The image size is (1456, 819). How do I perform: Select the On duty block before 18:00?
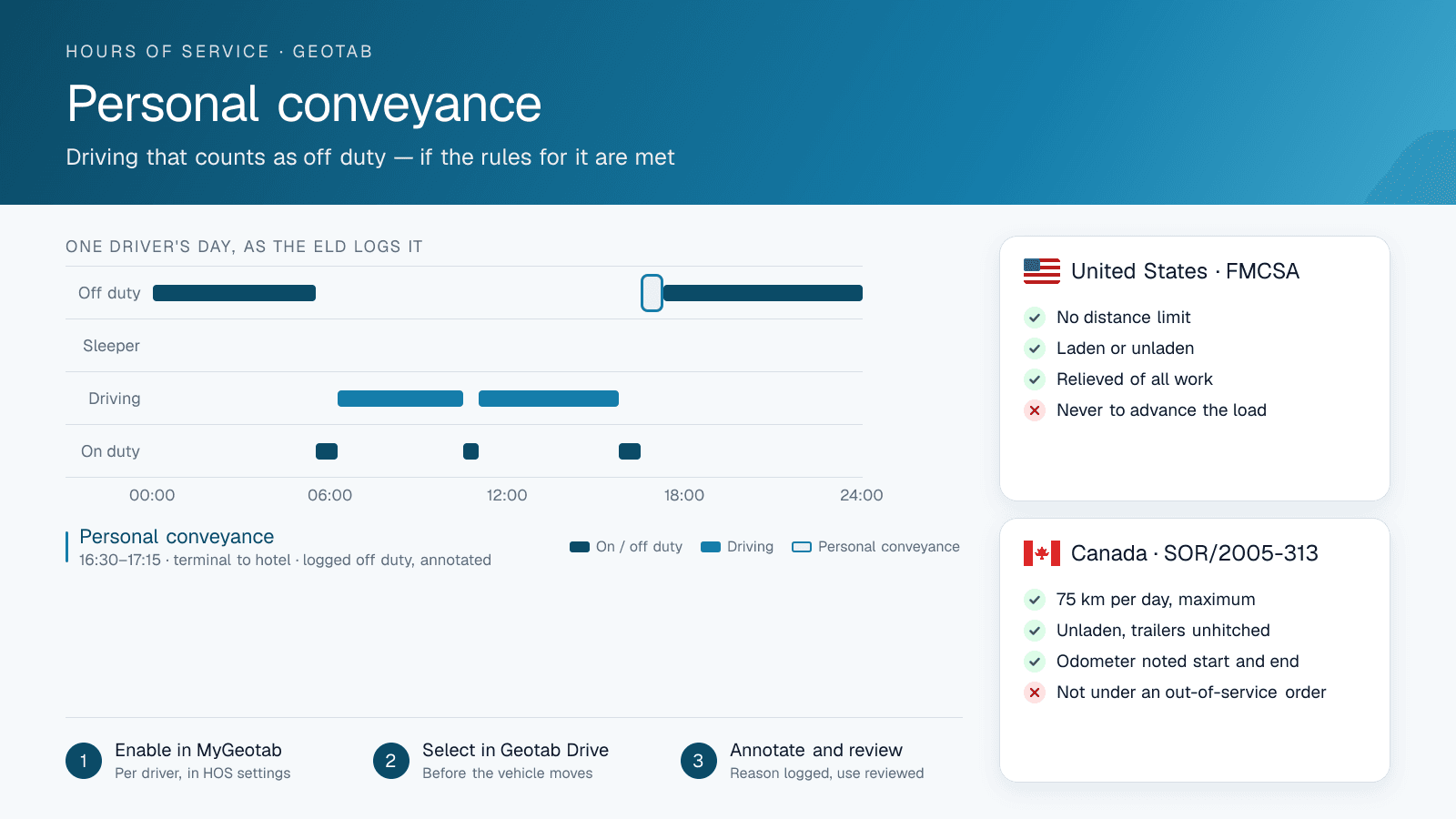pyautogui.click(x=630, y=451)
